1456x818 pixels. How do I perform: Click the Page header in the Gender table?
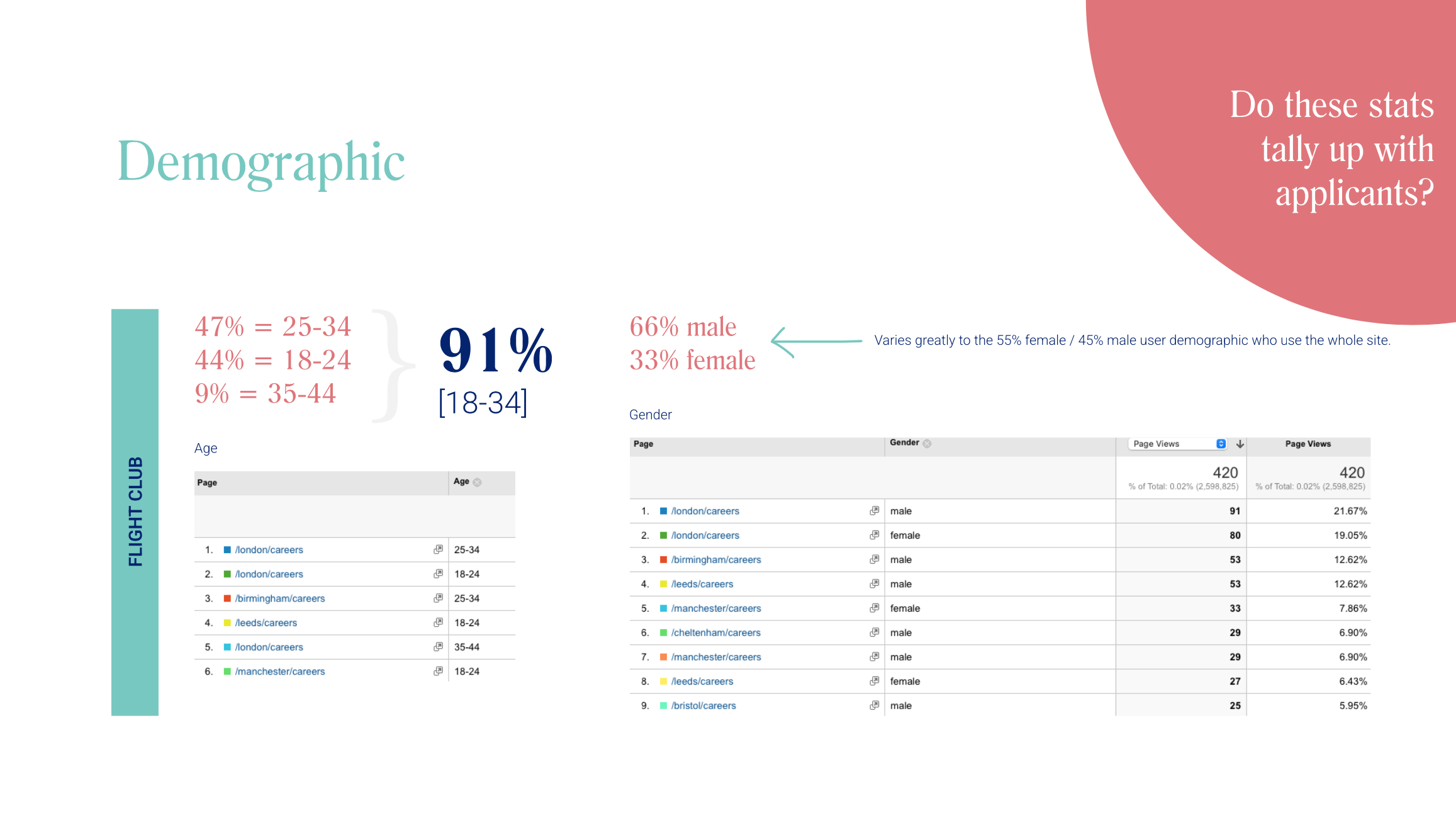(x=643, y=444)
